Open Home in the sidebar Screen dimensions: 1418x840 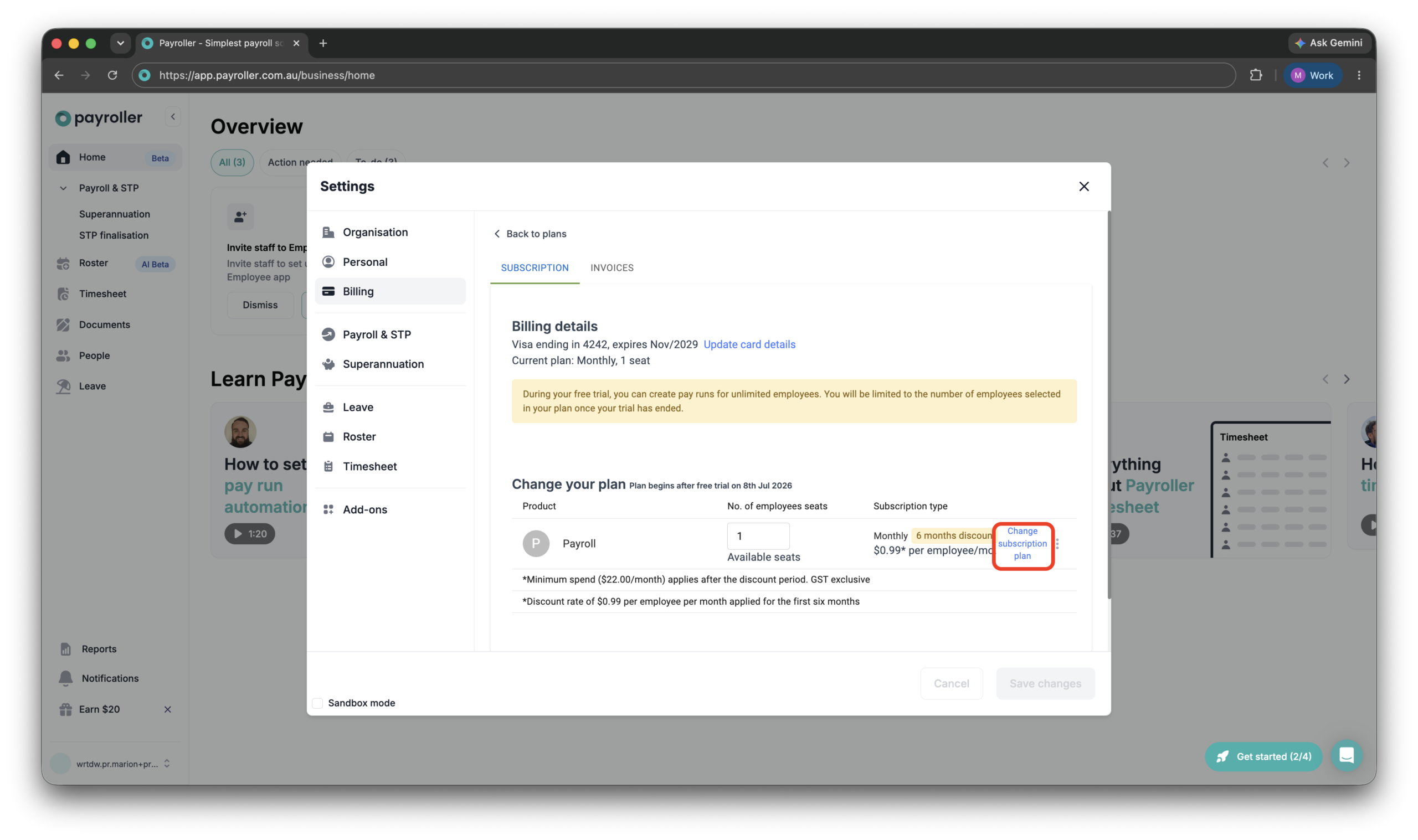[115, 157]
